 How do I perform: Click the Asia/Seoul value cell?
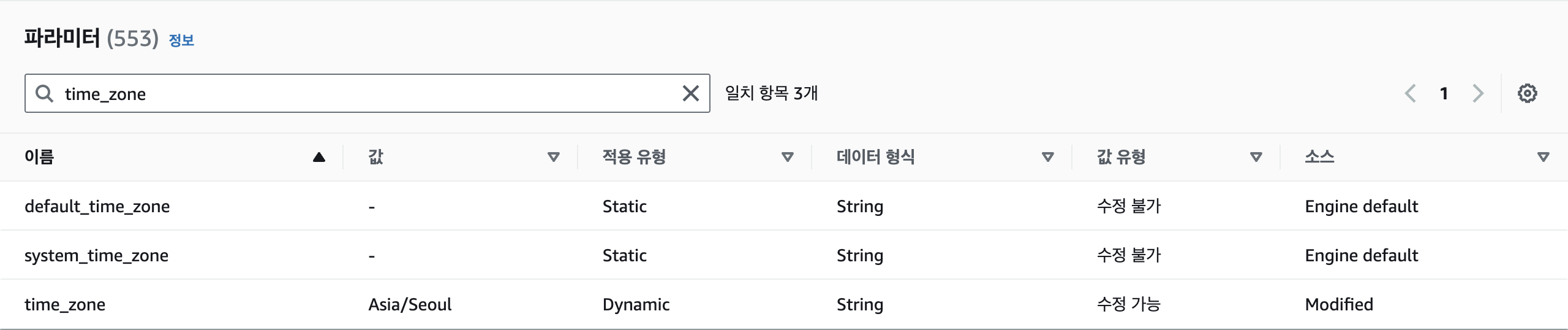(410, 304)
